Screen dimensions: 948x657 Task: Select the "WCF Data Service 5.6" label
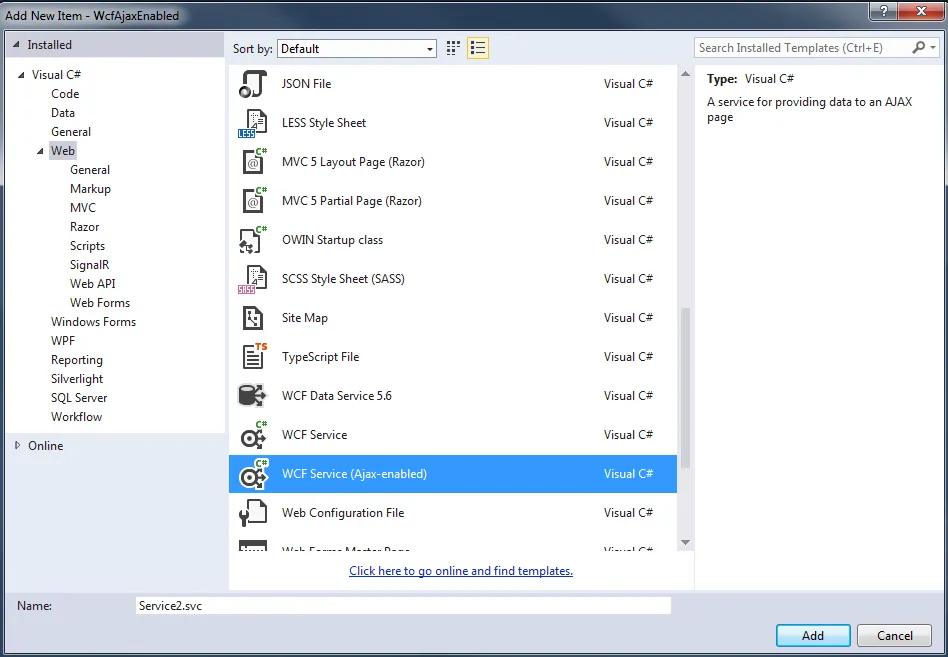click(337, 396)
